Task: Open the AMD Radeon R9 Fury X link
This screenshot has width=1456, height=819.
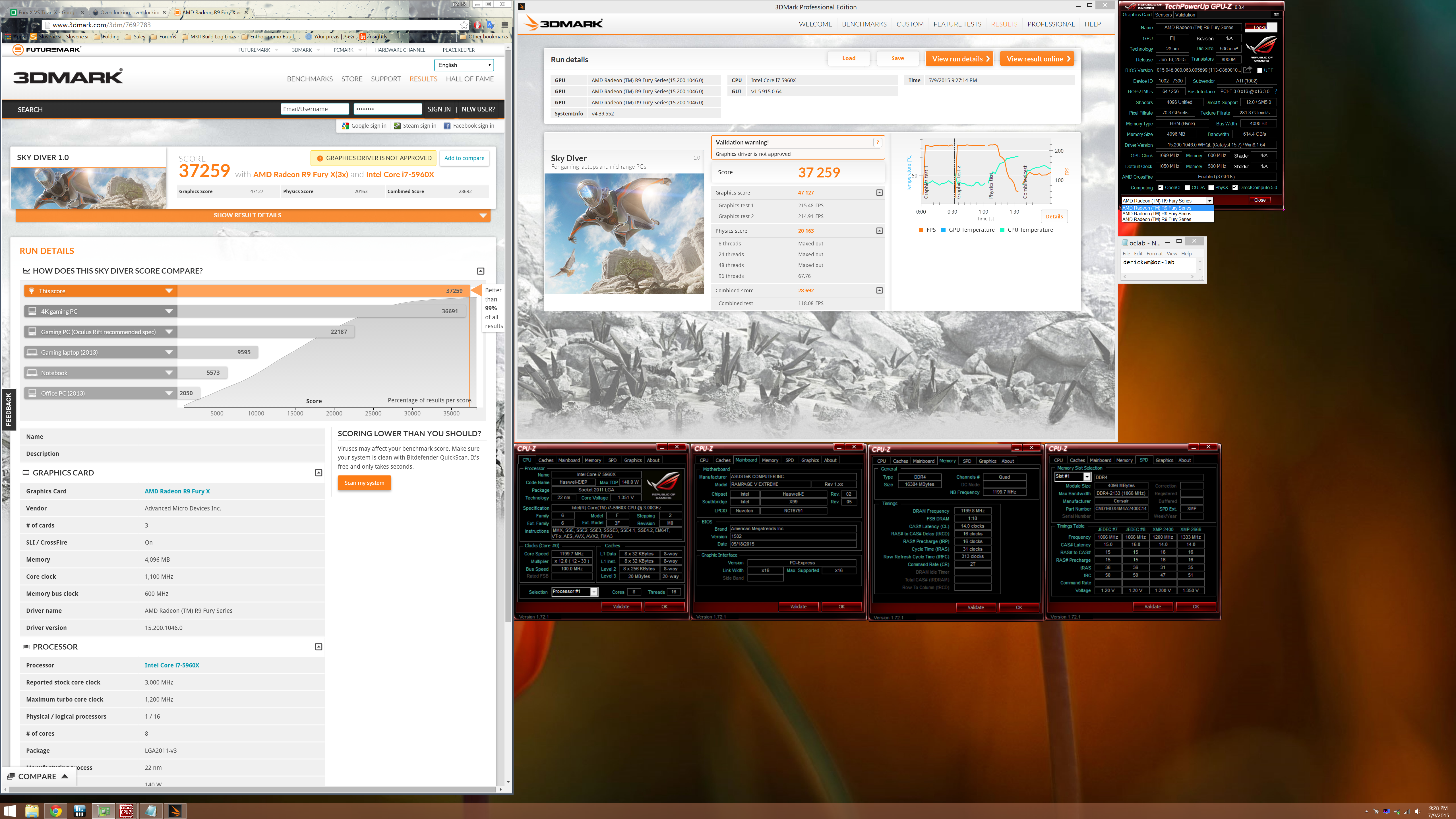Action: point(177,491)
